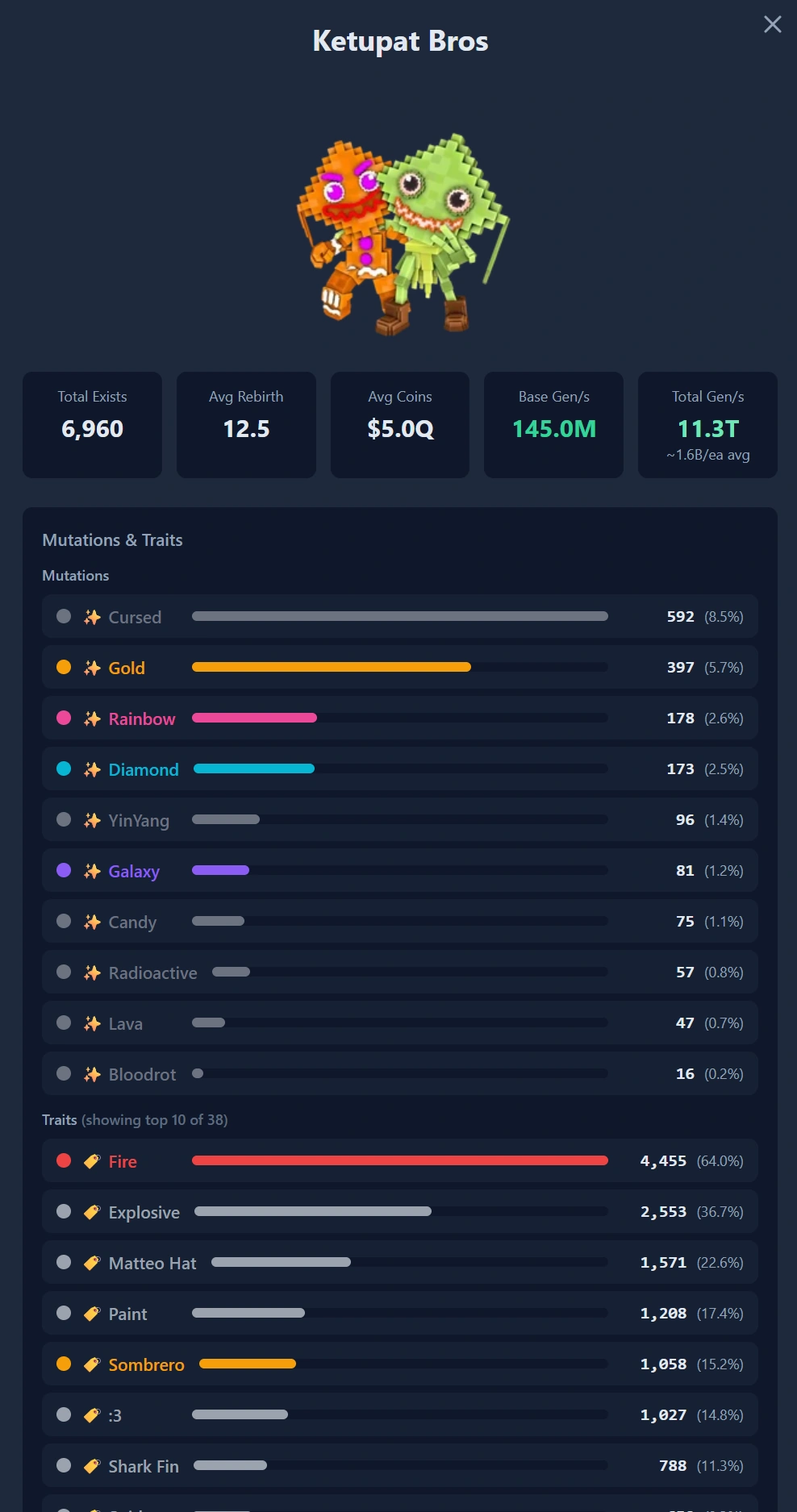Viewport: 797px width, 1512px height.
Task: Click the tag icon next to Matteo Hat
Action: pos(92,1263)
